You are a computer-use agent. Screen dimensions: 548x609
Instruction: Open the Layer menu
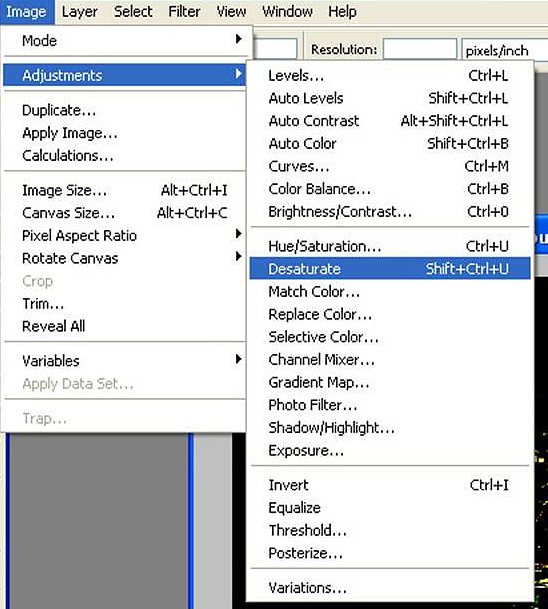pyautogui.click(x=80, y=12)
